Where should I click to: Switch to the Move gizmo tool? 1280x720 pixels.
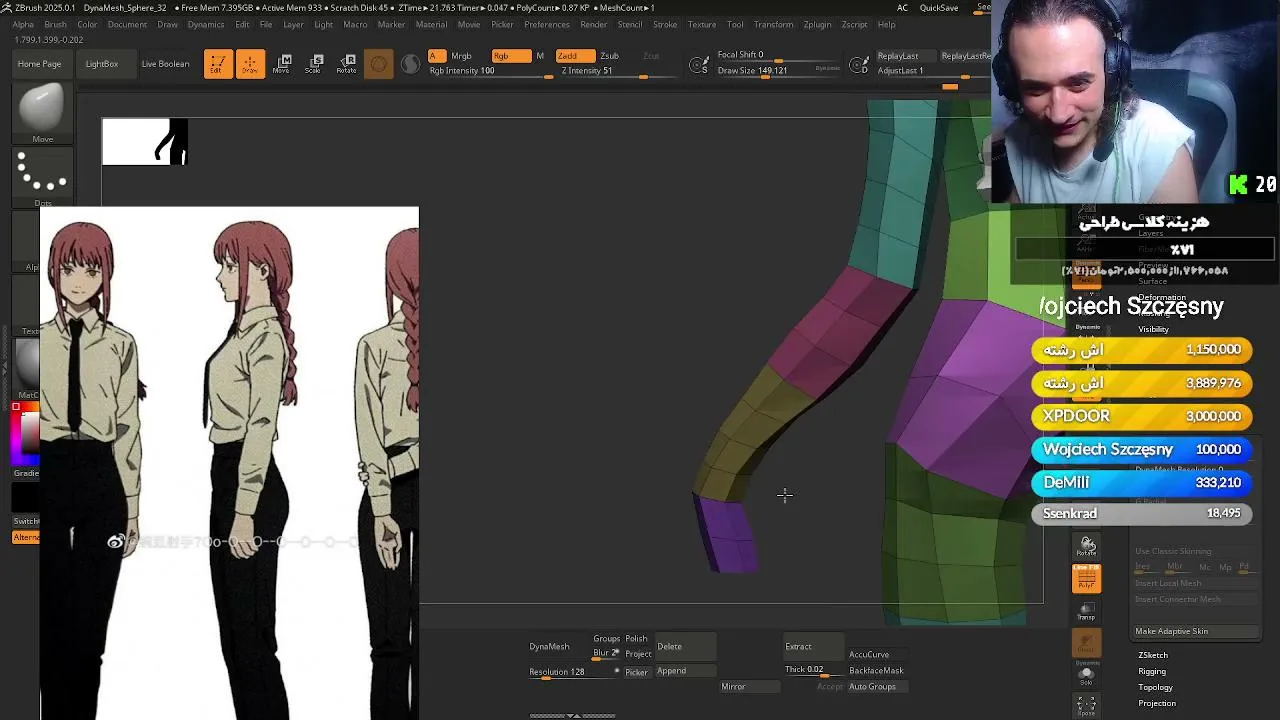coord(282,64)
